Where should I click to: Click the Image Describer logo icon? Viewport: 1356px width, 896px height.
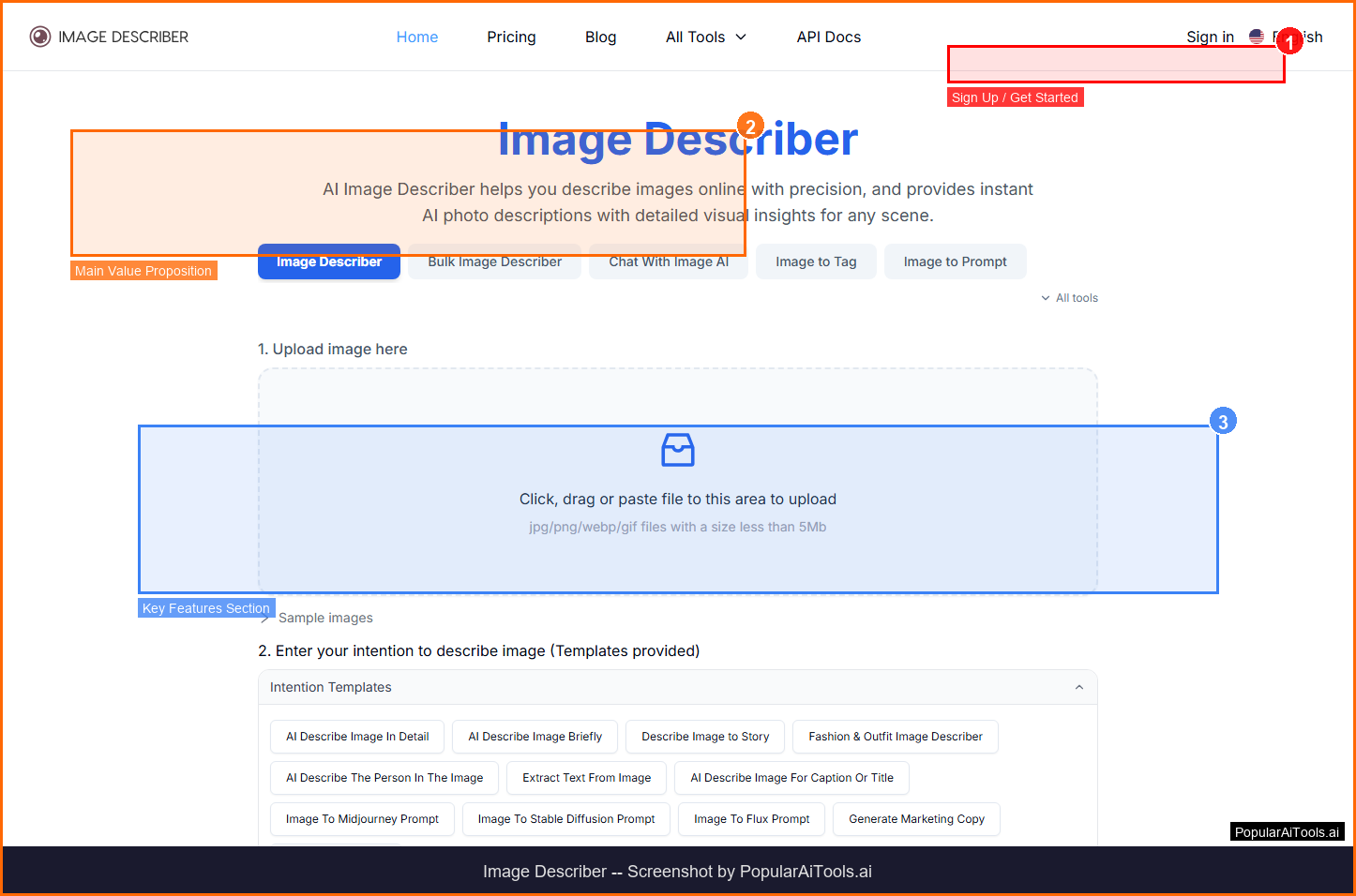(x=39, y=37)
